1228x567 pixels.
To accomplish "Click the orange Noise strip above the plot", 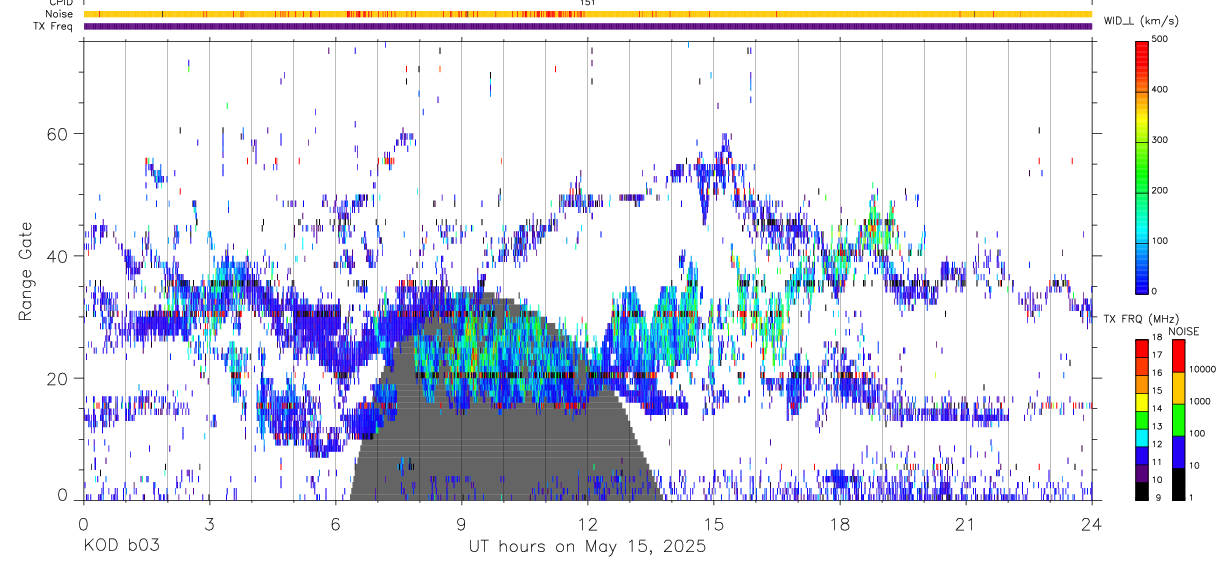I will [x=587, y=14].
